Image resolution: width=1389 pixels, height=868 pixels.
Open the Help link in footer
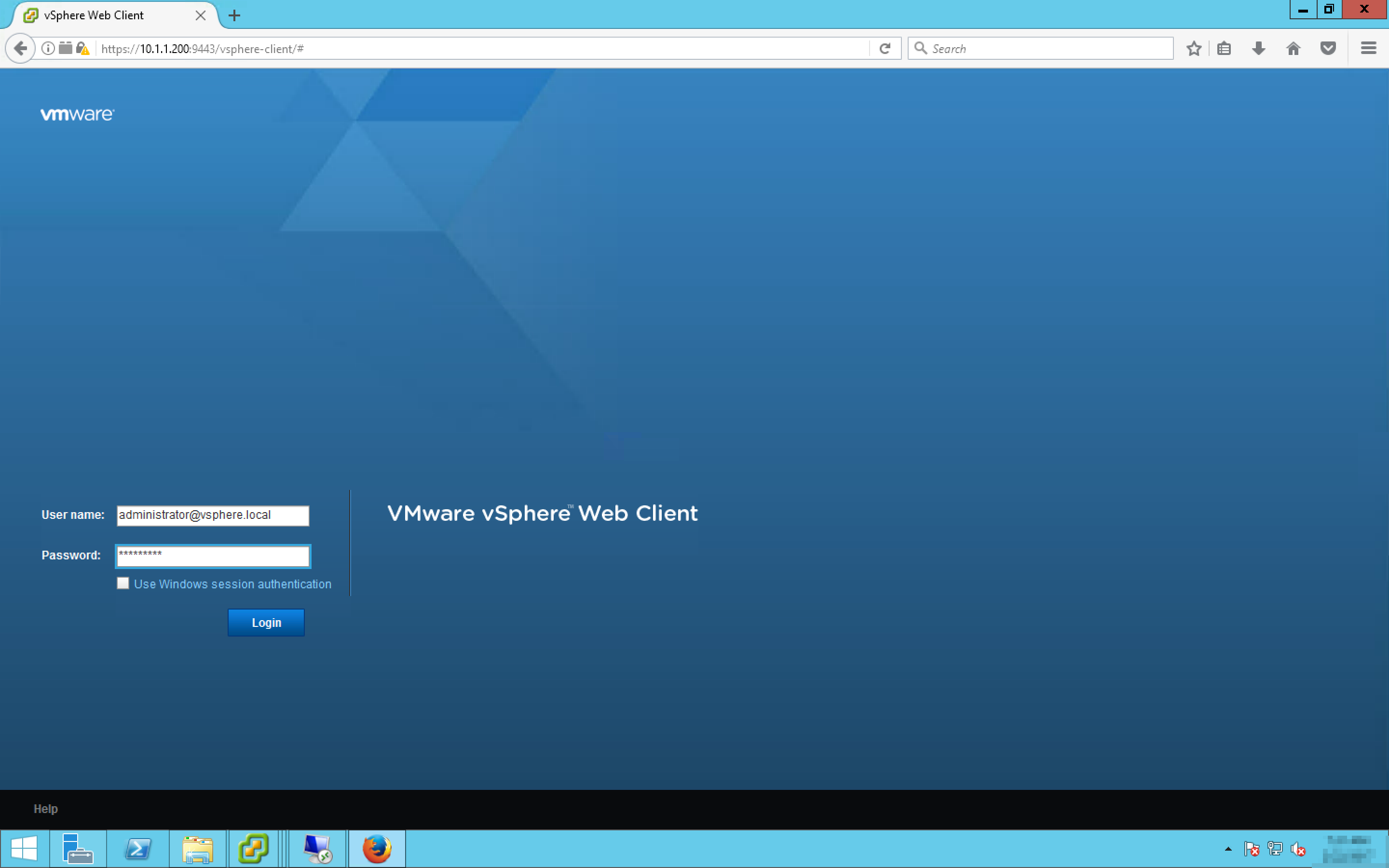(45, 808)
